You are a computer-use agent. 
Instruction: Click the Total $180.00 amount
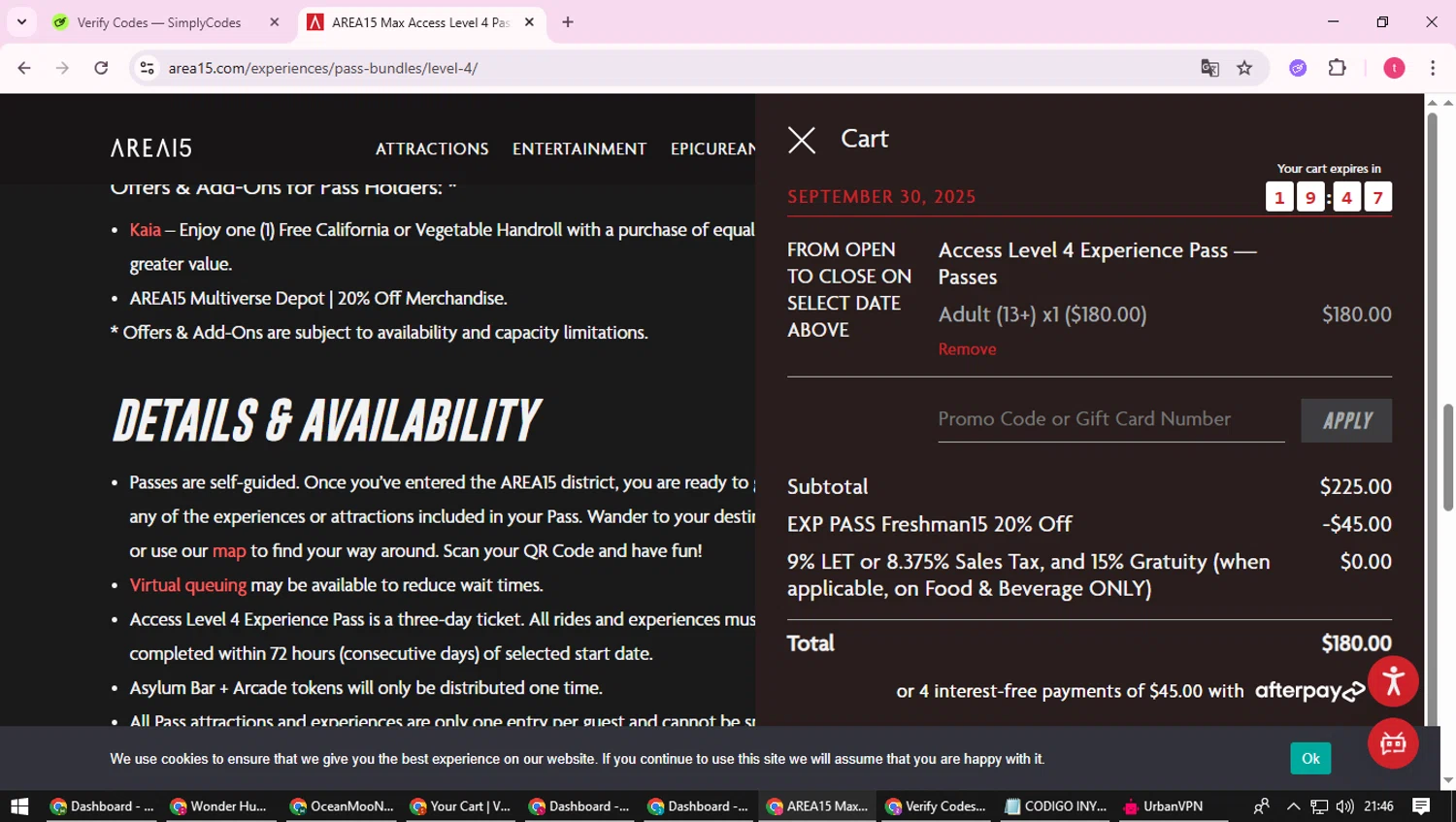1356,643
